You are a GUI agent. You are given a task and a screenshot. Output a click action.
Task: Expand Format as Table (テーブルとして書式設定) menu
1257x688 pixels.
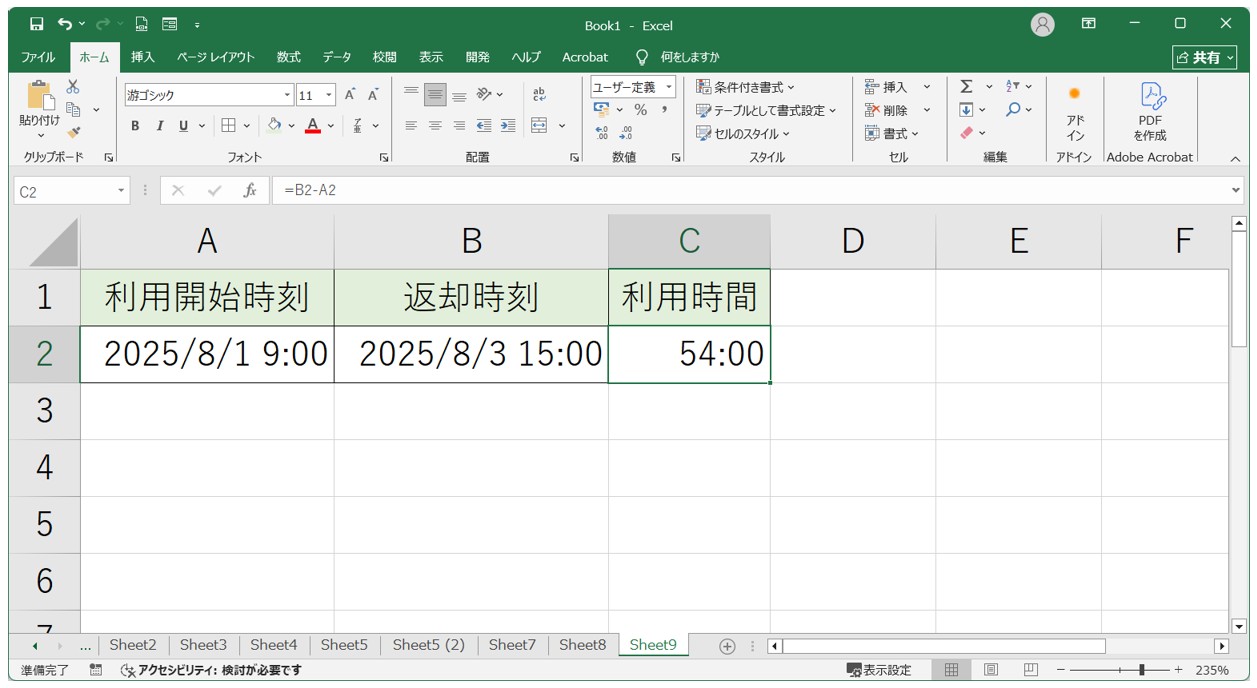point(766,110)
